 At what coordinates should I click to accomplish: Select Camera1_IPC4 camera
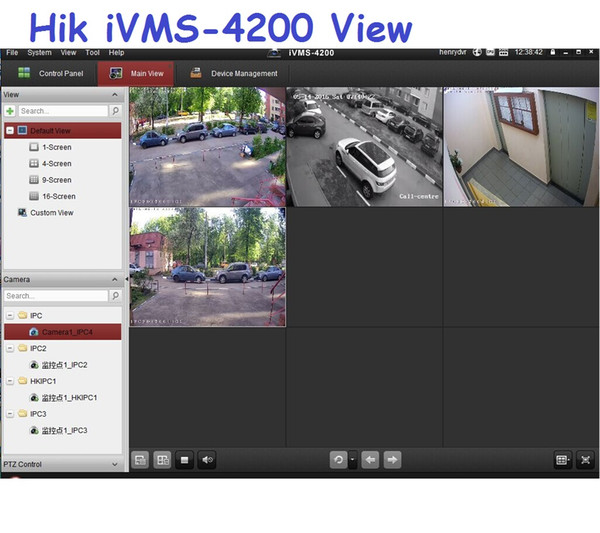tap(63, 332)
